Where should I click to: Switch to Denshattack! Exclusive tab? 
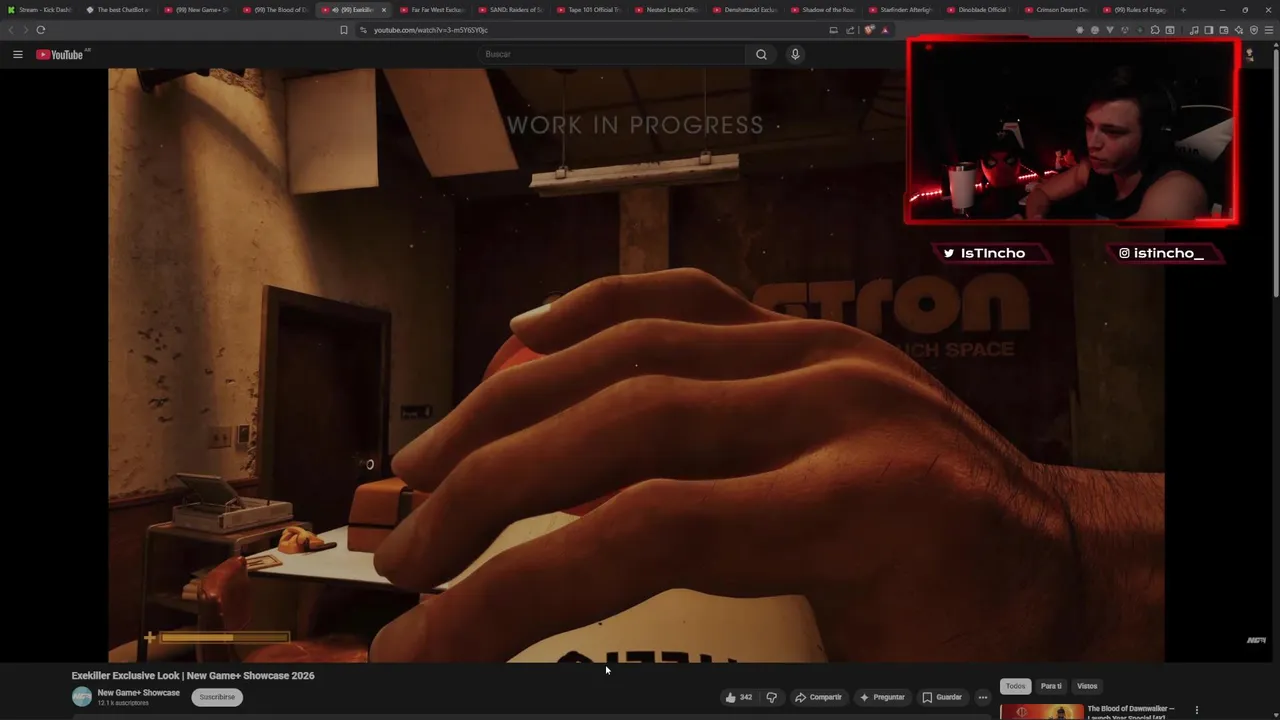pos(745,10)
